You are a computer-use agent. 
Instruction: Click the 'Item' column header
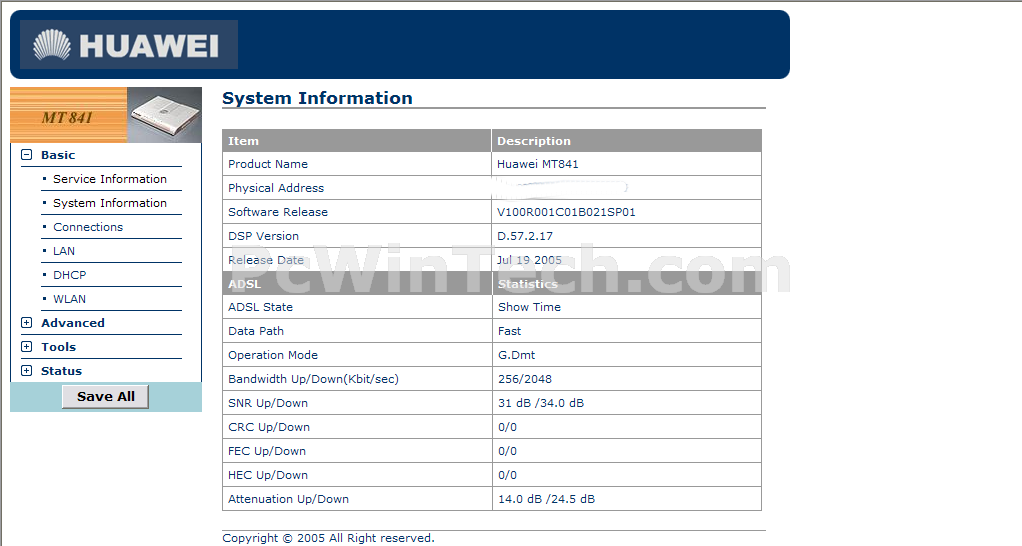point(243,141)
